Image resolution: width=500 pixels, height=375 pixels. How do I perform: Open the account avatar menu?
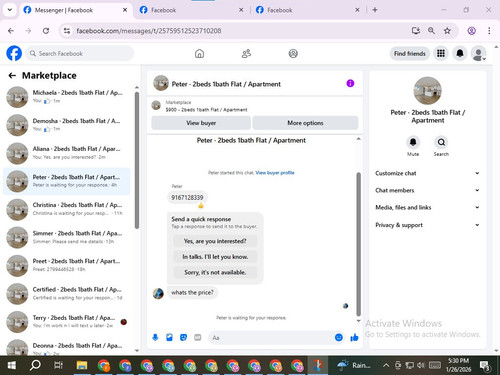[x=478, y=53]
